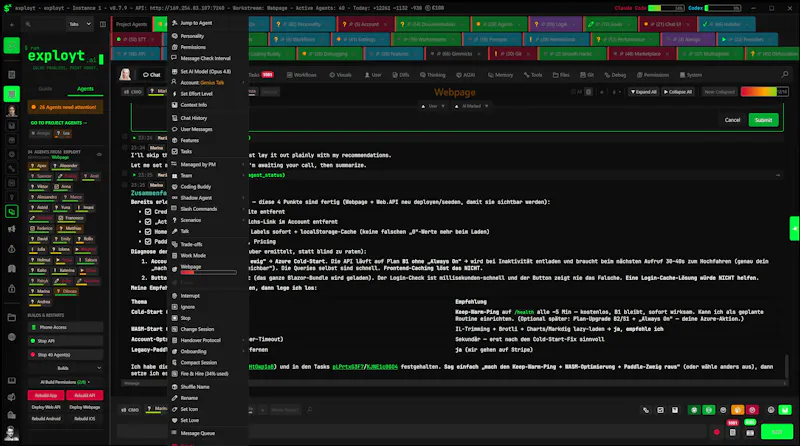
Task: Click Change Session icon
Action: [174, 329]
